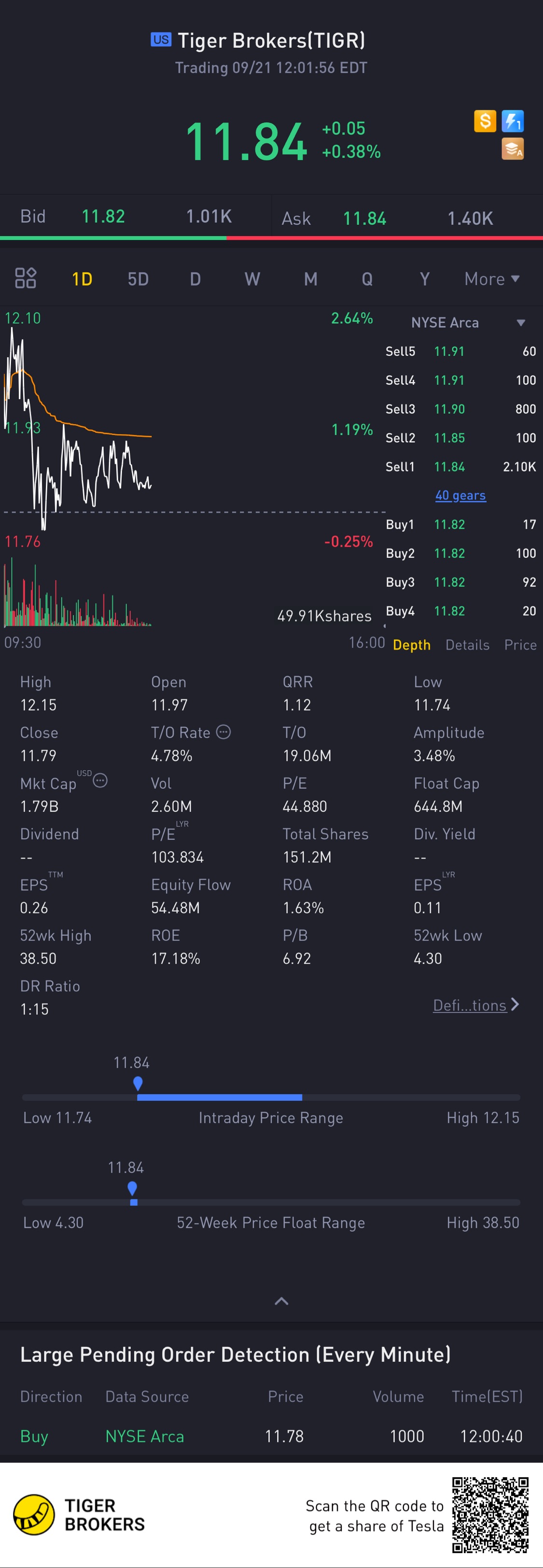Tap the orange dollar sign badge icon
Image resolution: width=543 pixels, height=1568 pixels.
(485, 121)
